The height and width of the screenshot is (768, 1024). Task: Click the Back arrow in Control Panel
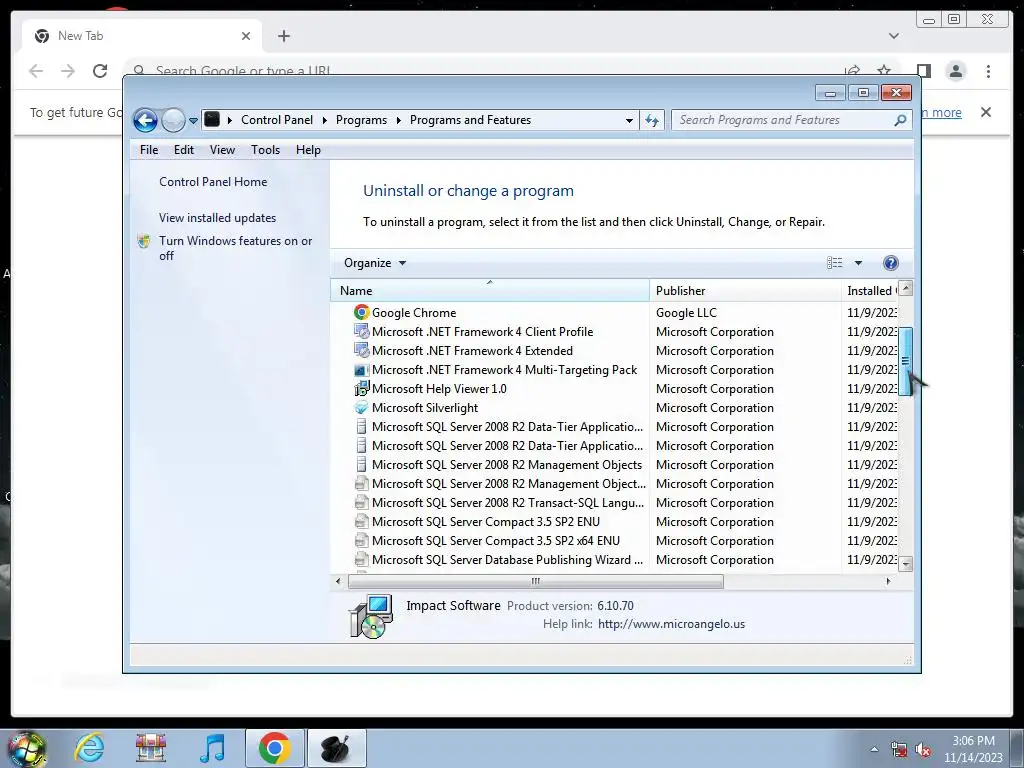pyautogui.click(x=145, y=120)
